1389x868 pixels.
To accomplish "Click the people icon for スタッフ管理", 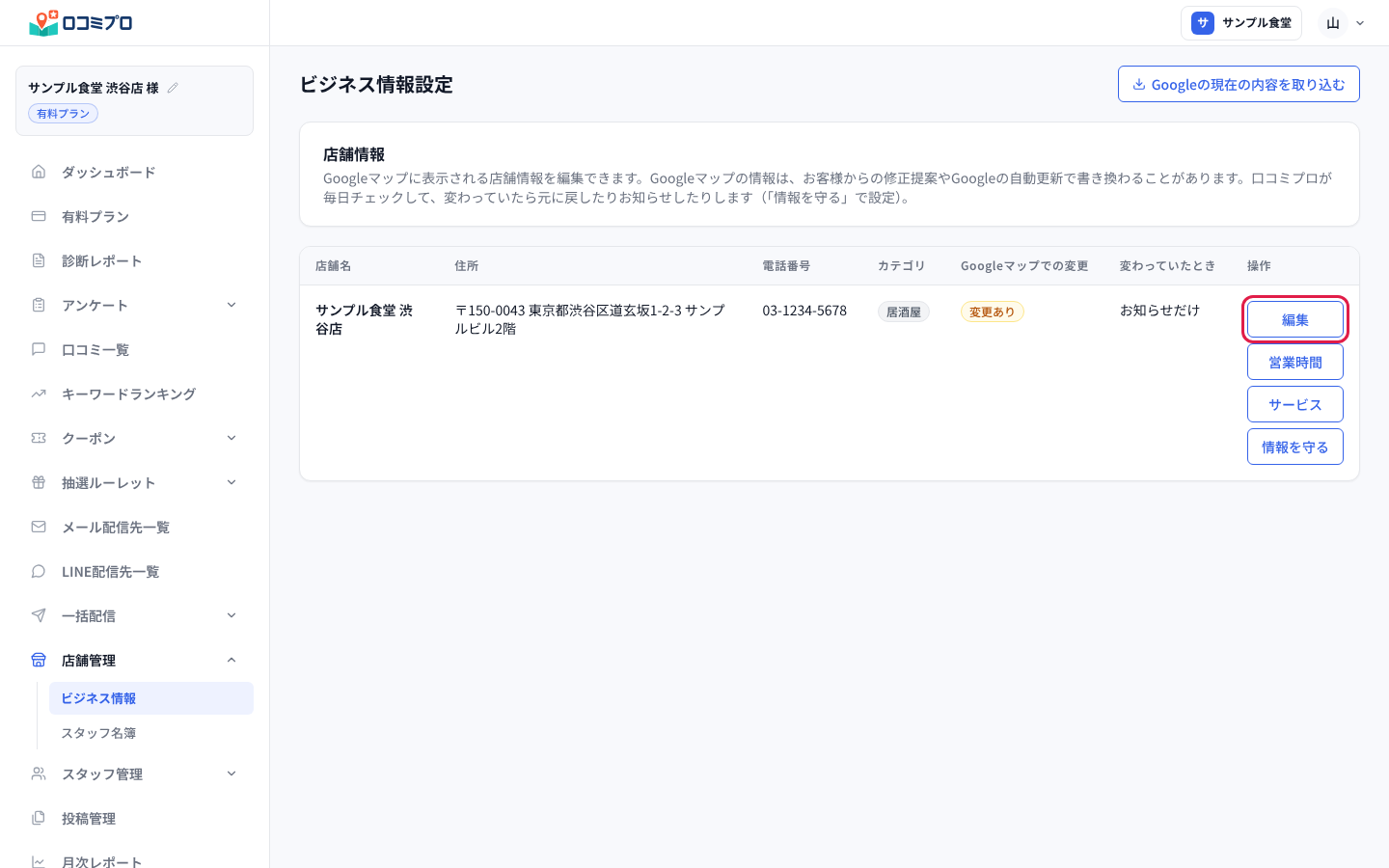I will (x=39, y=773).
